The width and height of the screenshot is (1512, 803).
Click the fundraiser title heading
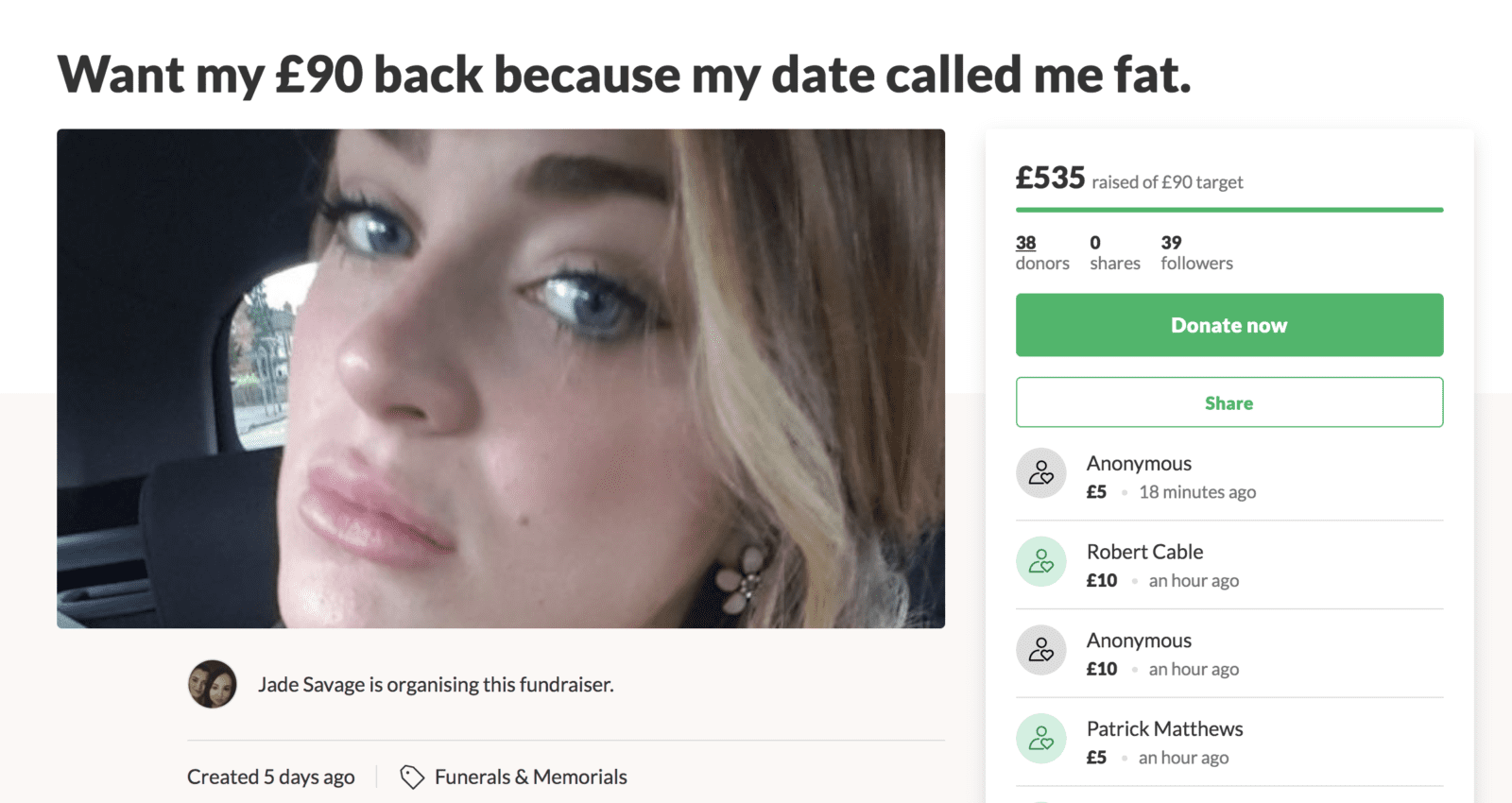point(624,75)
